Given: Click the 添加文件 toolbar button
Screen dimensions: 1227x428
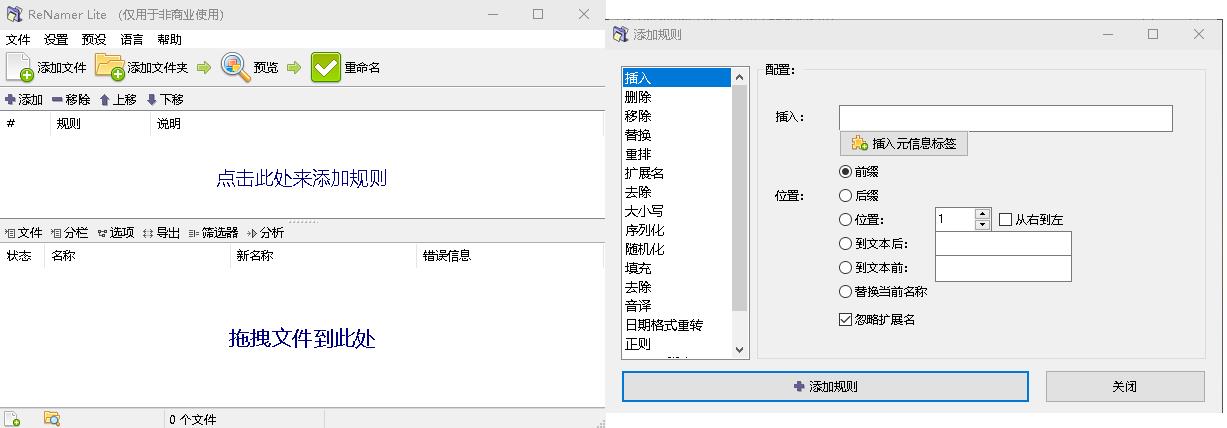Looking at the screenshot, I should [46, 68].
